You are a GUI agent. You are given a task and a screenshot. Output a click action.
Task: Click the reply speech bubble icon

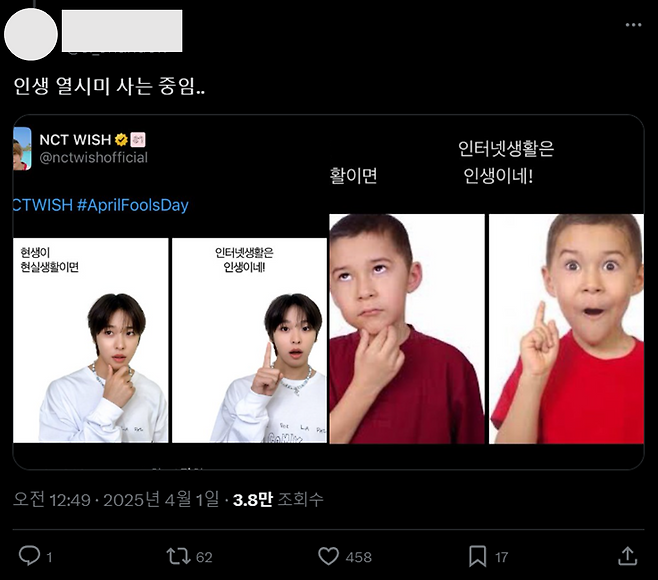[30, 556]
